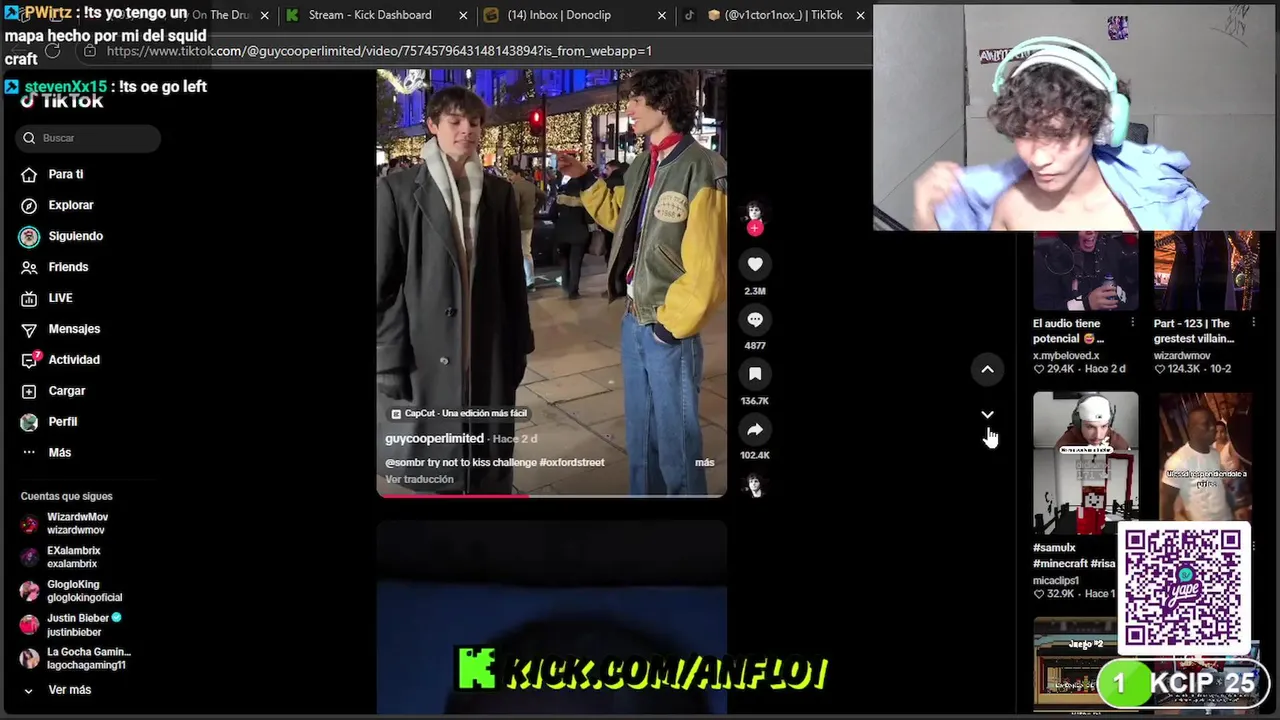Close the (@v1ctor1nox_) TikTok tab
1280x720 pixels.
[860, 15]
